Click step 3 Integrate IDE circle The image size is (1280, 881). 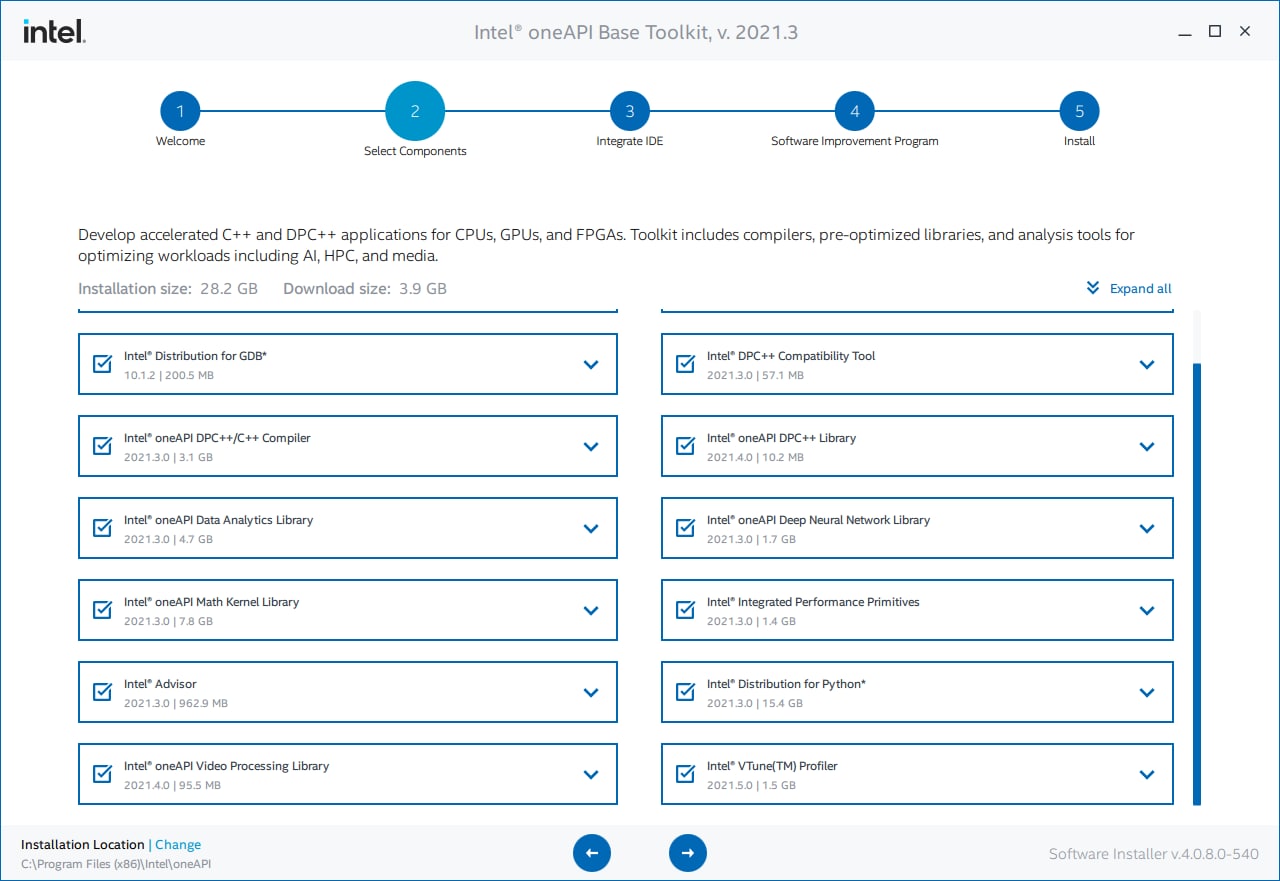coord(630,112)
